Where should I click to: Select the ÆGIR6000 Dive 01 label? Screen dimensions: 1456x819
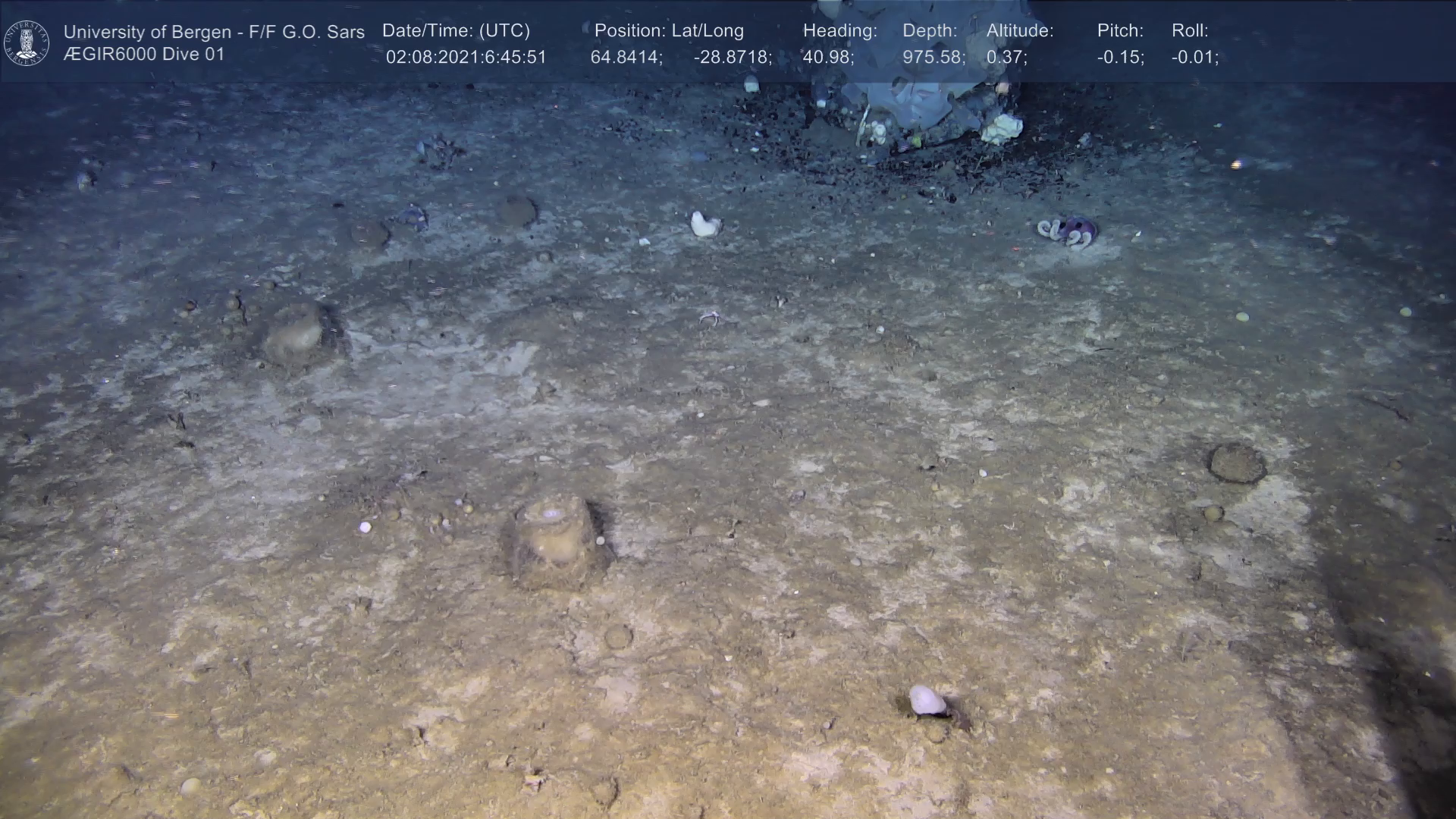point(144,55)
